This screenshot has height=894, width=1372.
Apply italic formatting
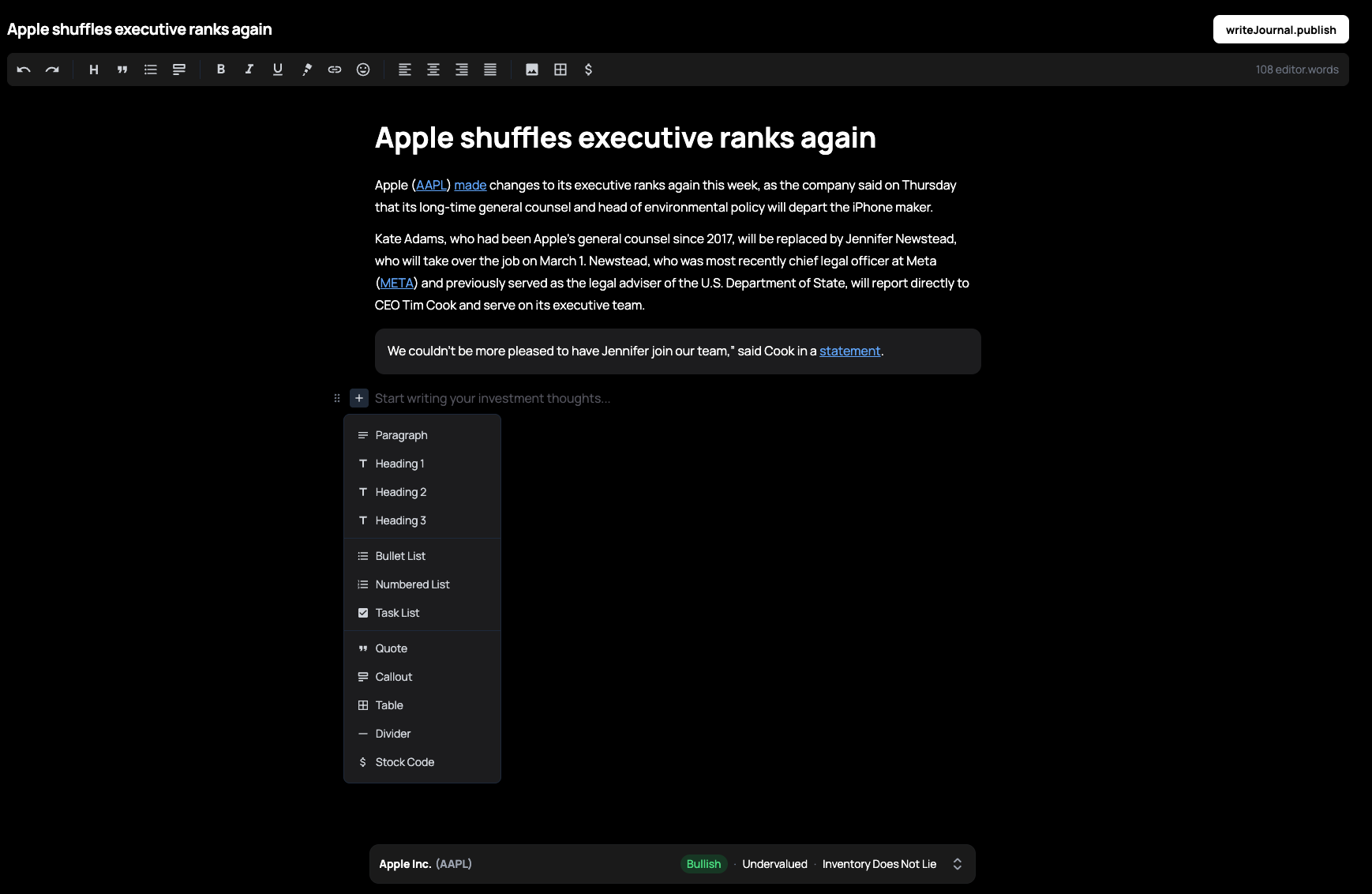(249, 69)
